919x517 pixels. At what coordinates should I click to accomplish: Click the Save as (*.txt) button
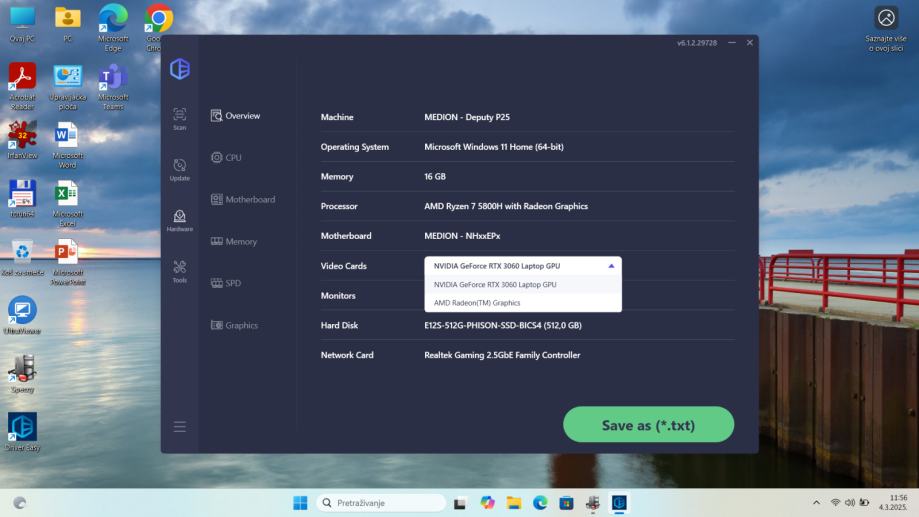(x=648, y=424)
